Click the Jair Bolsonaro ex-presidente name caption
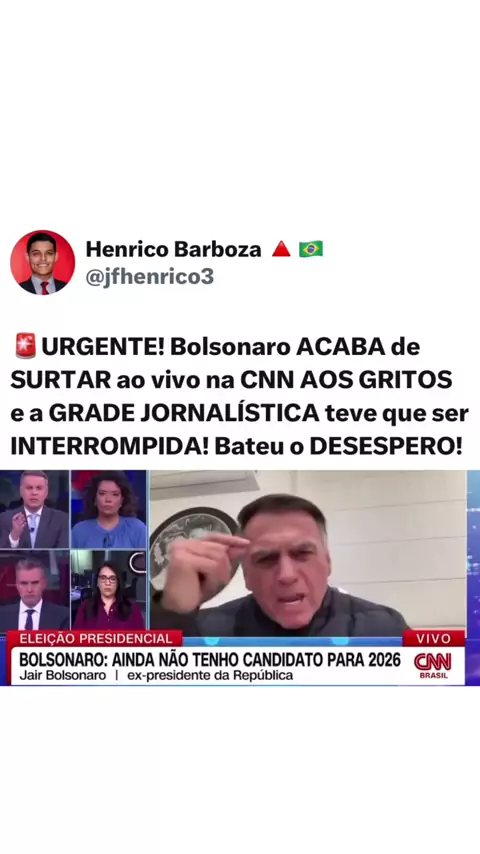The image size is (480, 854). click(156, 675)
